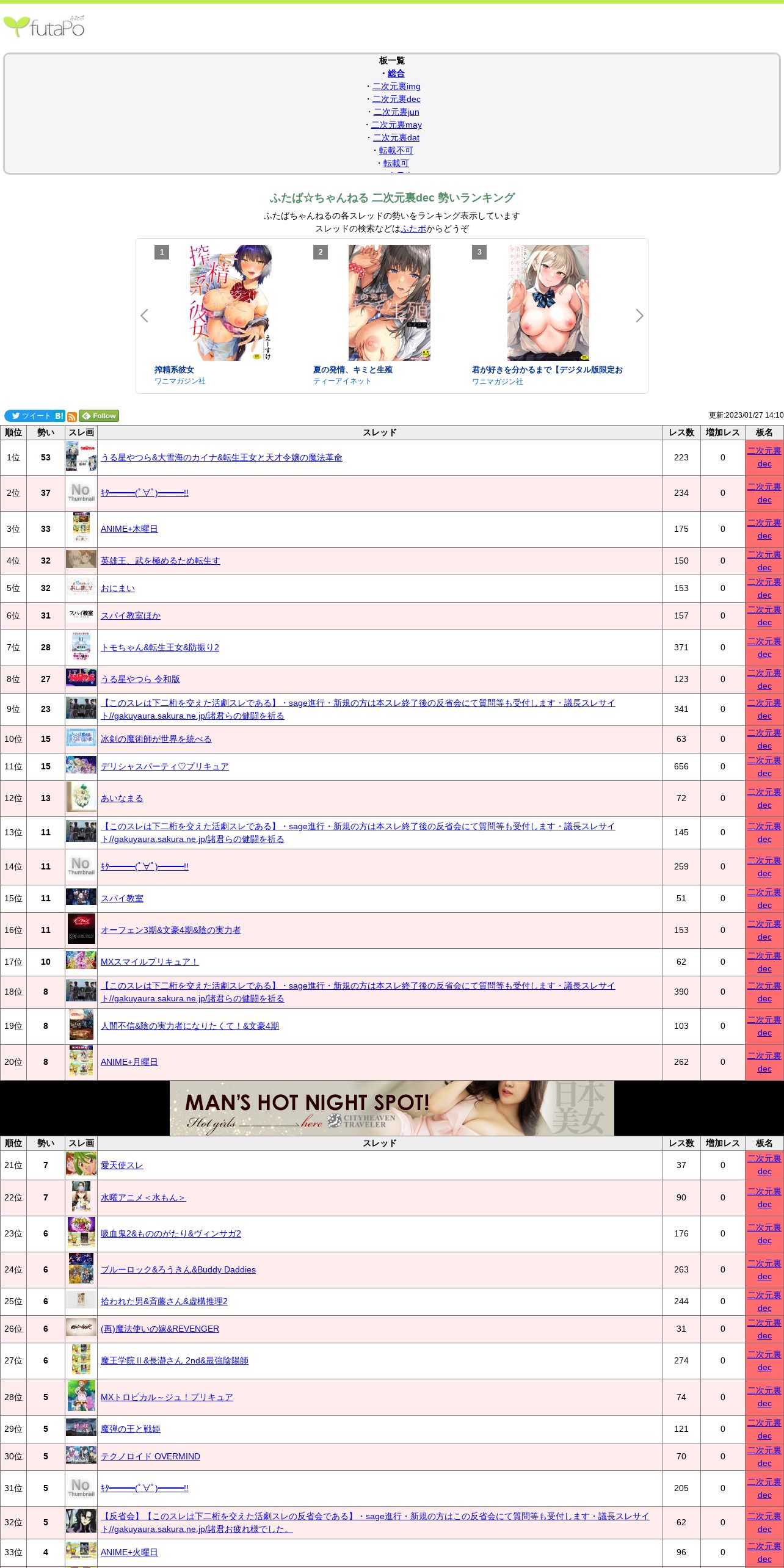Viewport: 784px width, 1568px height.
Task: Click the 勢い column header in top table
Action: click(46, 432)
